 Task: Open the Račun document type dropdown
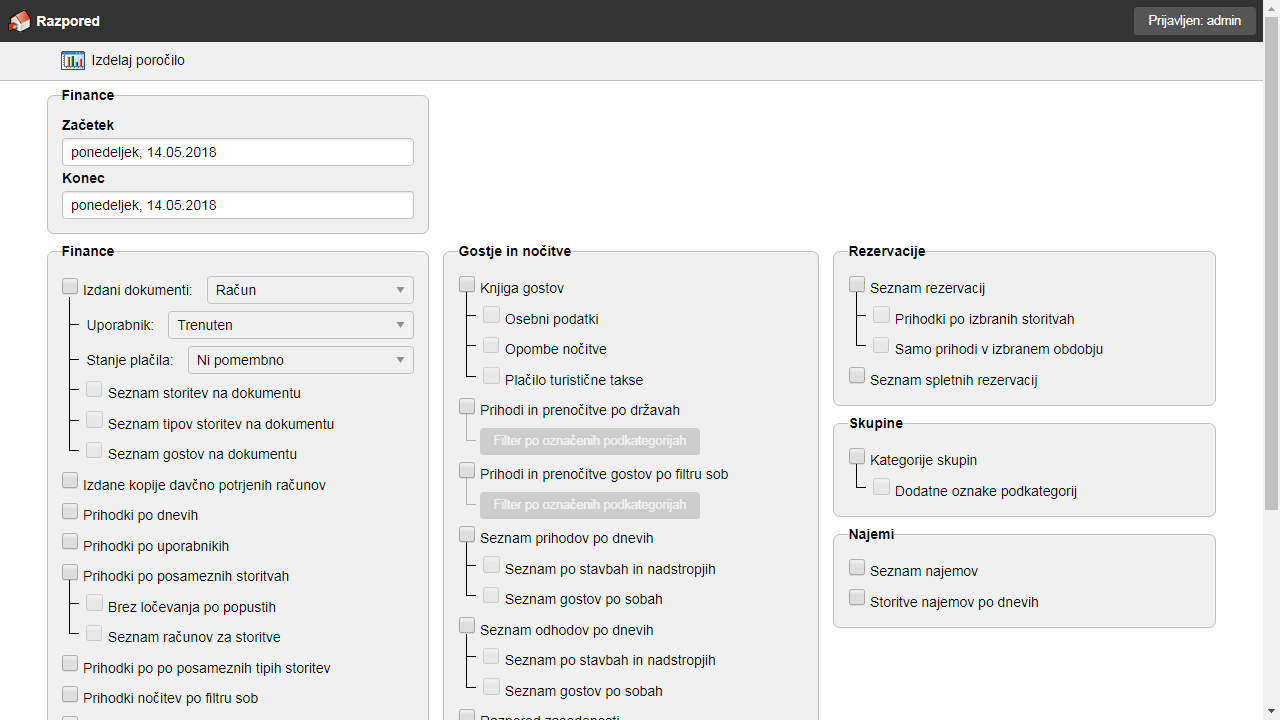point(310,290)
